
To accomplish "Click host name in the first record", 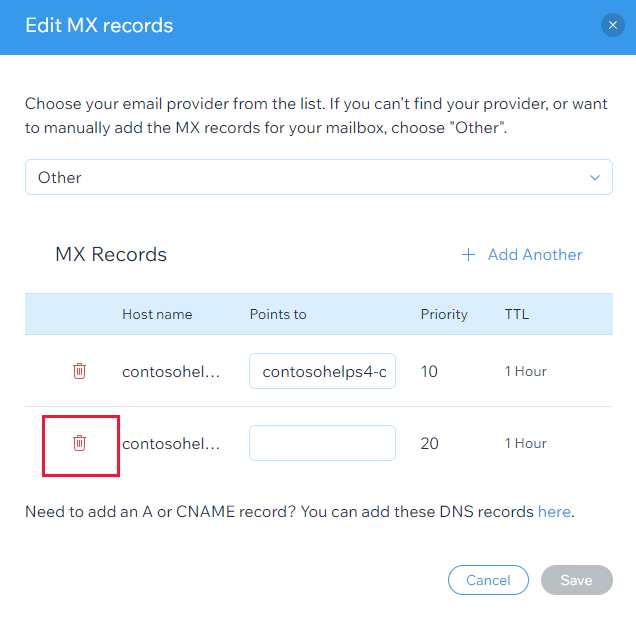I will point(170,372).
